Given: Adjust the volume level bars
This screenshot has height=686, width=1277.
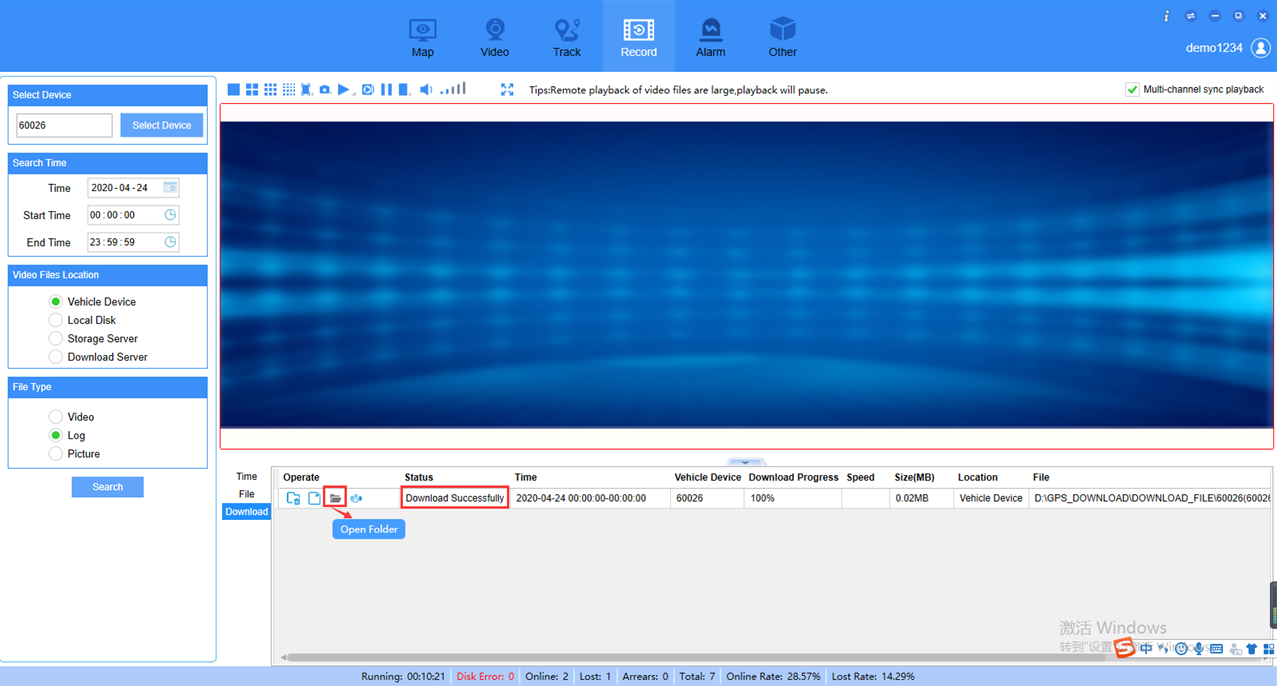Looking at the screenshot, I should pos(454,89).
